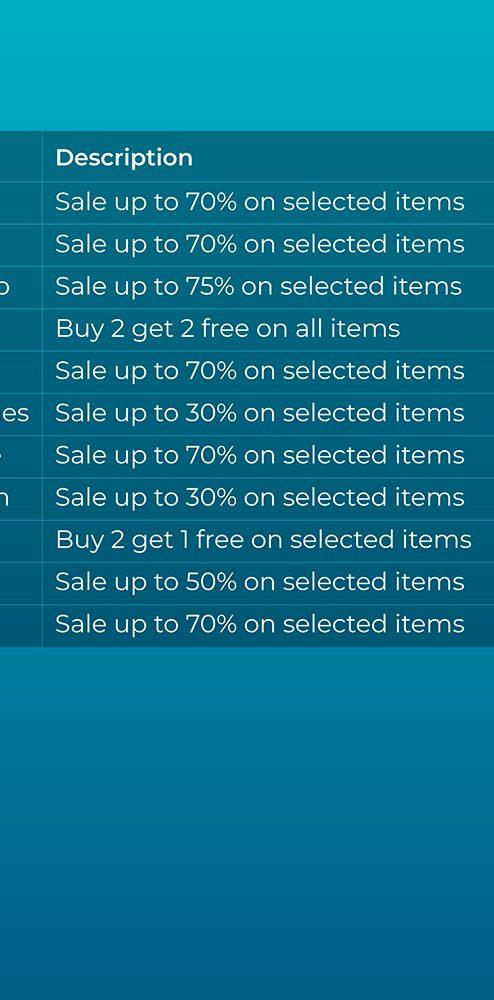Click the blank cell beside 'Sale up to 50%'

(21, 583)
